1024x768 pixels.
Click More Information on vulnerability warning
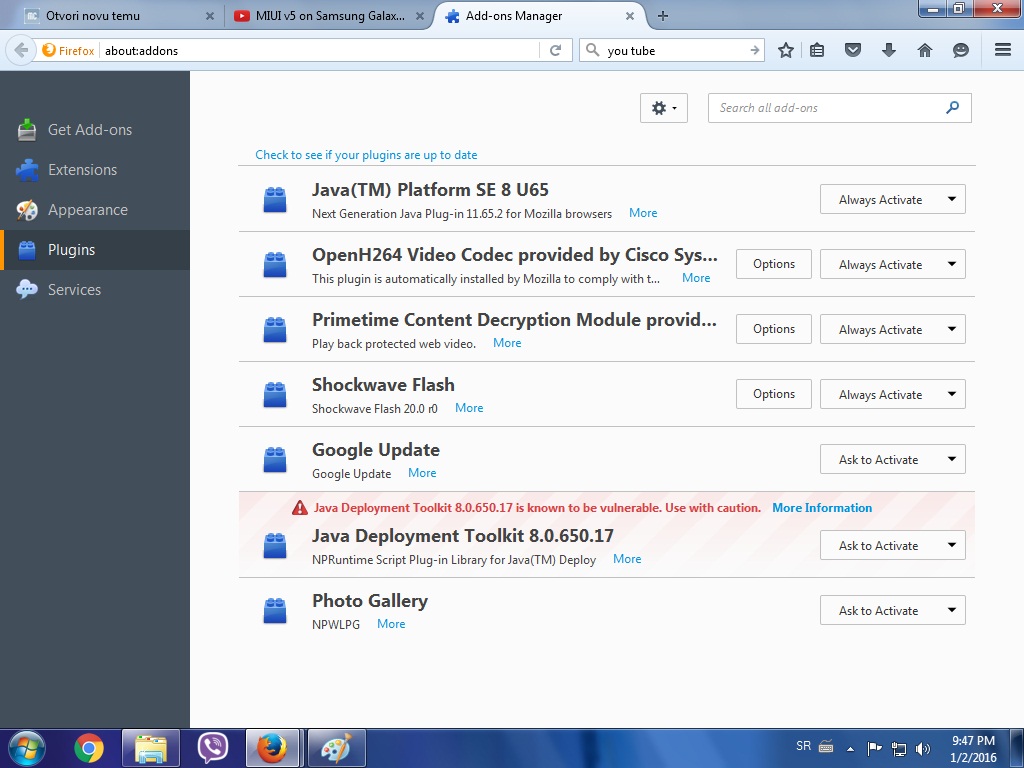coord(822,508)
